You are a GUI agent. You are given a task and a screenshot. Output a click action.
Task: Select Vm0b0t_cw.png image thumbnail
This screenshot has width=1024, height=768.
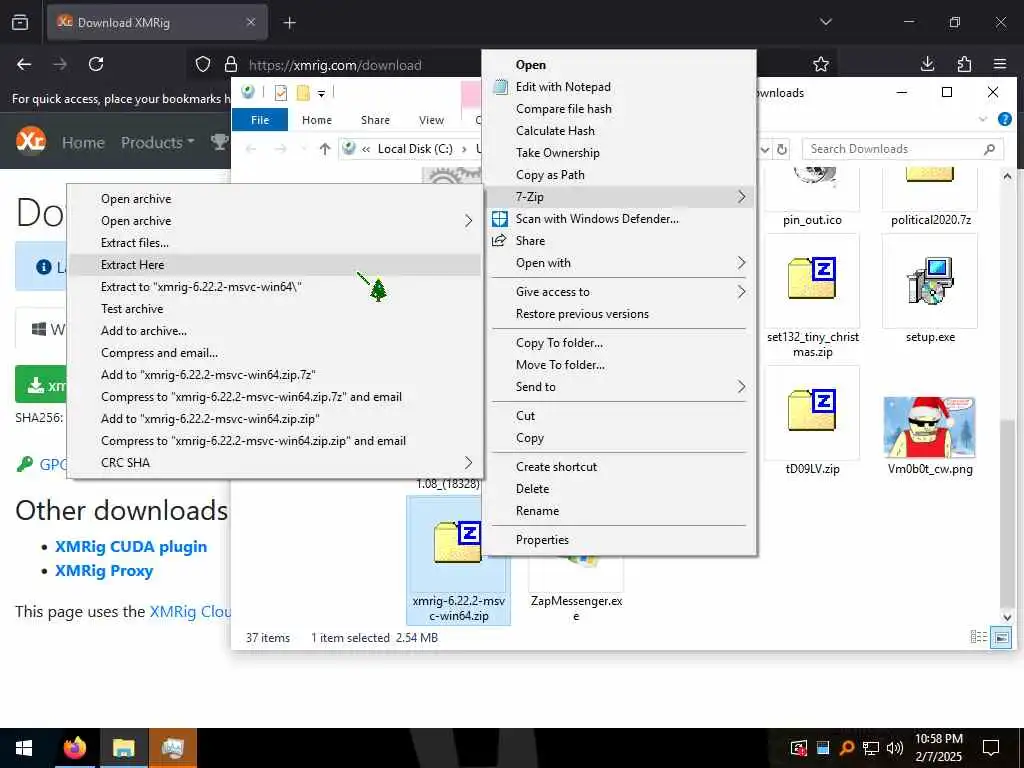click(x=929, y=427)
